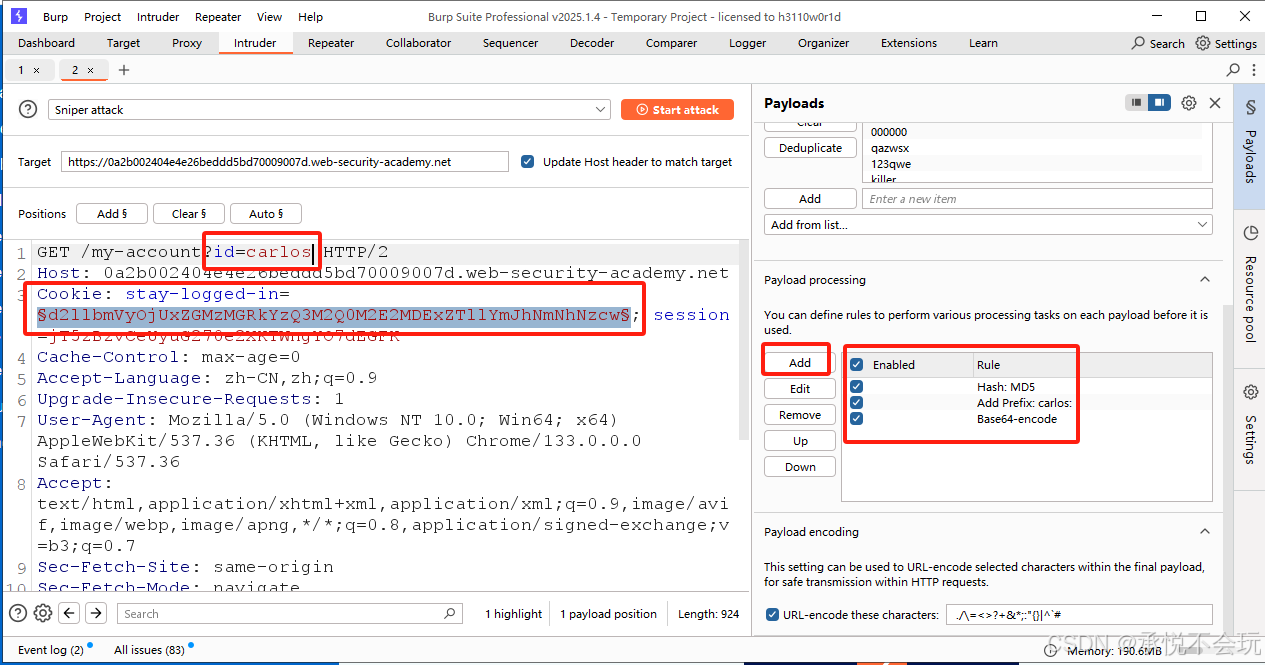The width and height of the screenshot is (1265, 665).
Task: Click the editor Search text field
Action: pyautogui.click(x=291, y=614)
